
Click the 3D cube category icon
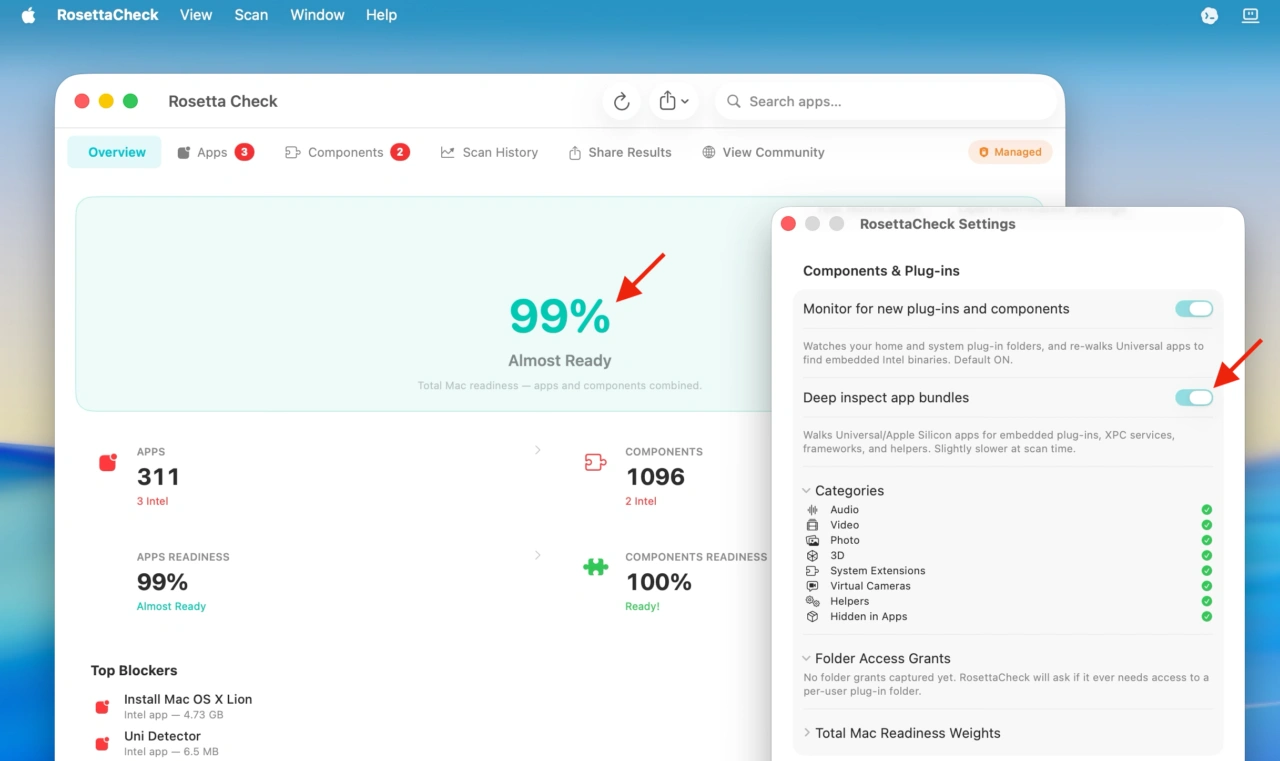(812, 555)
